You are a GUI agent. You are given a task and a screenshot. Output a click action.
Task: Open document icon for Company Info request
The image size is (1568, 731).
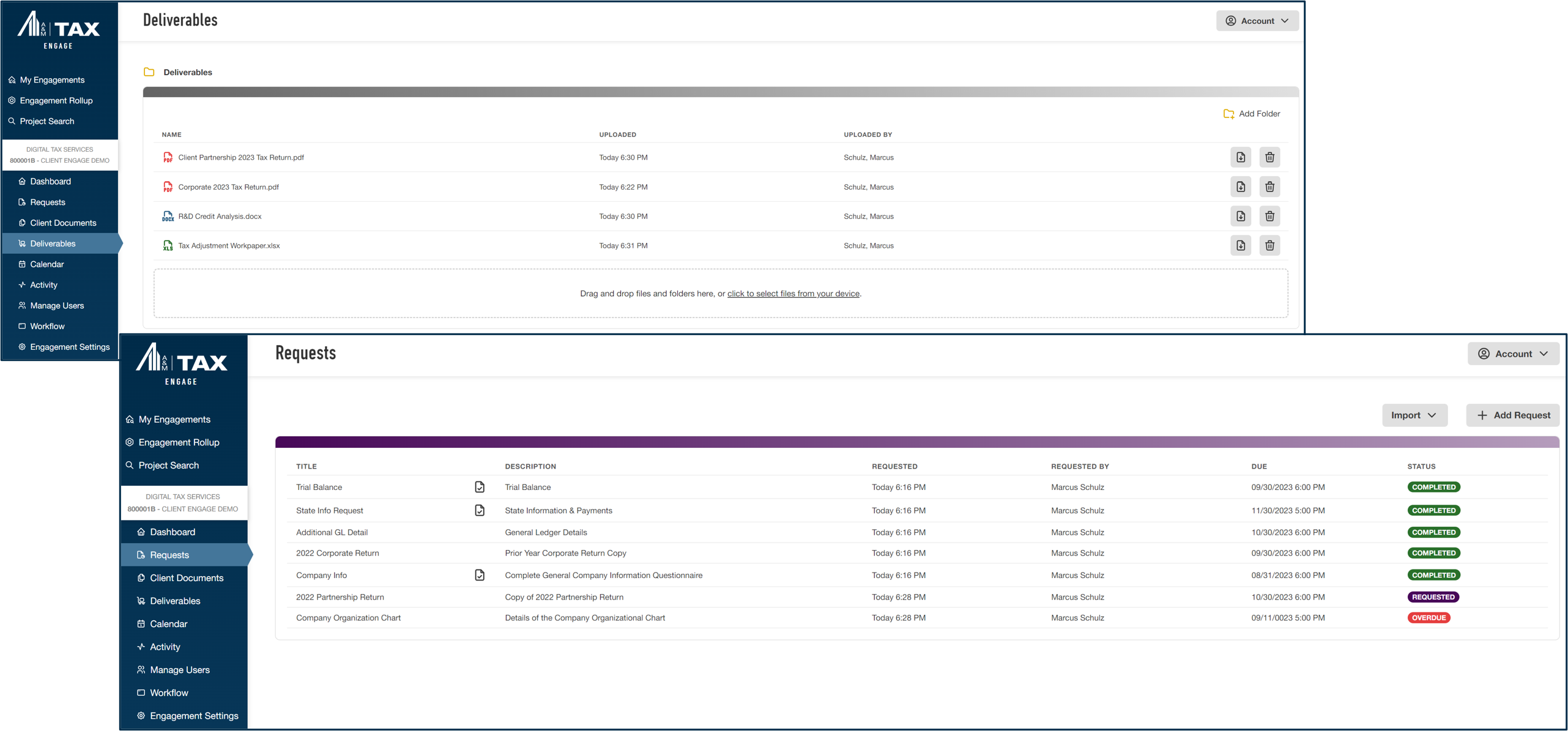tap(480, 575)
